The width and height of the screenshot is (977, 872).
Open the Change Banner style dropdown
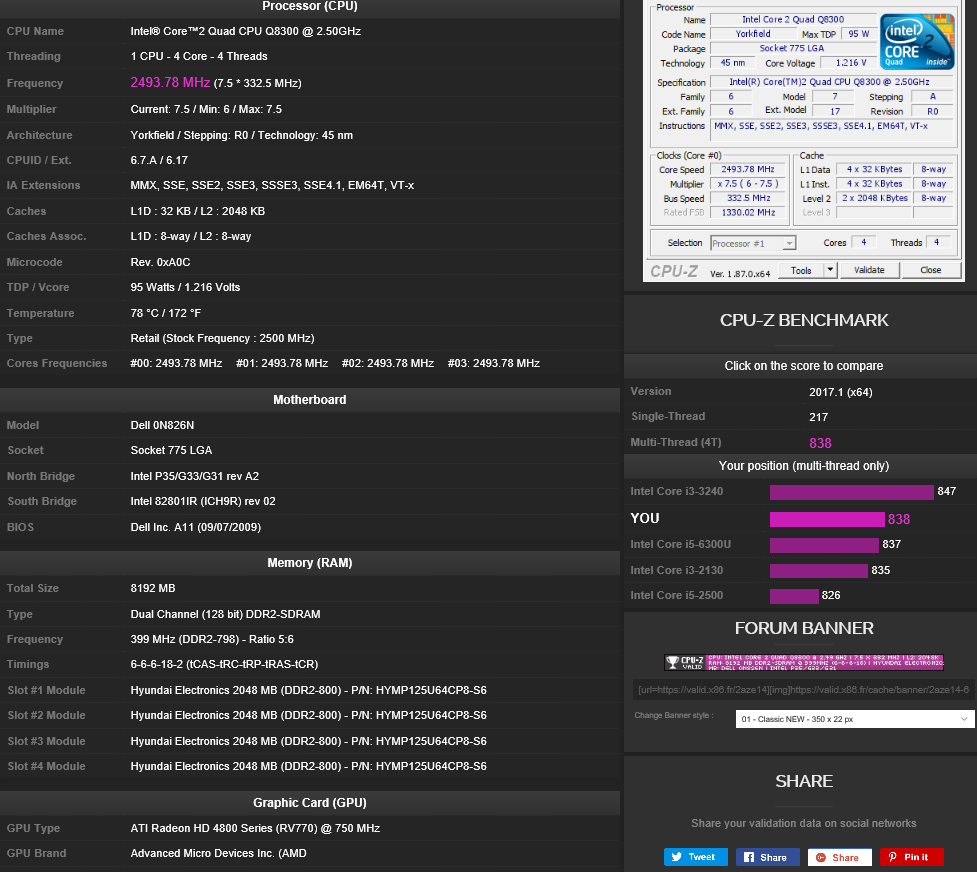[x=854, y=719]
